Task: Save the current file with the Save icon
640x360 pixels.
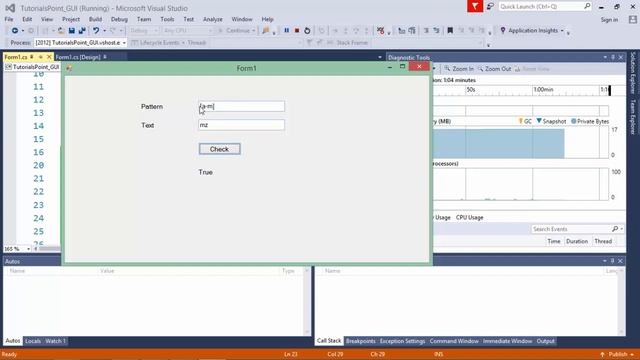Action: coord(72,31)
